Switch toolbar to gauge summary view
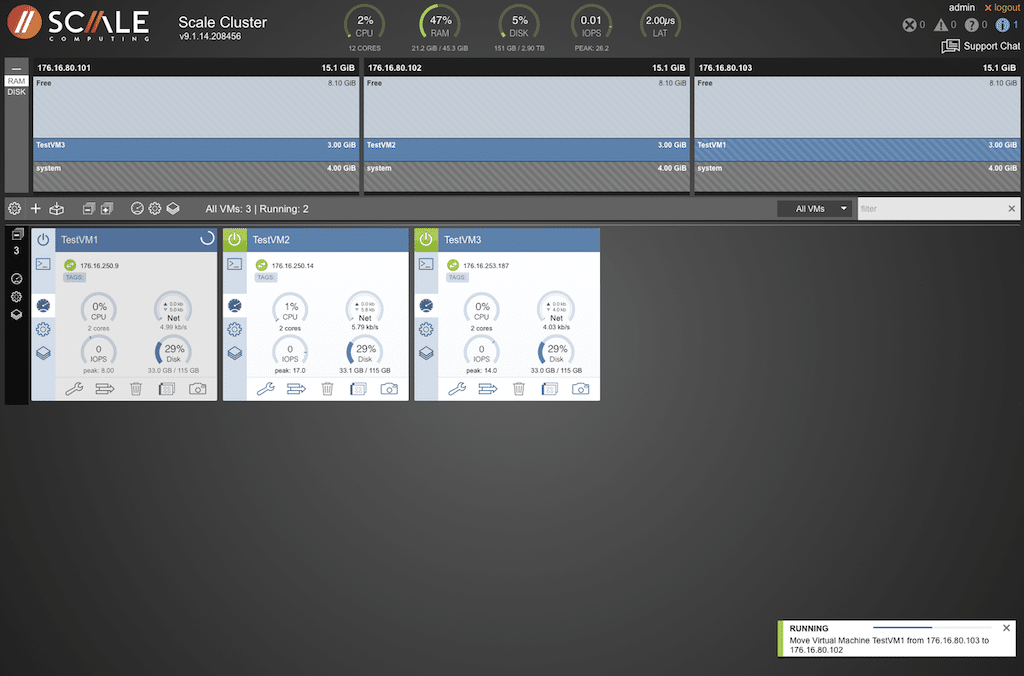This screenshot has height=676, width=1024. (137, 208)
